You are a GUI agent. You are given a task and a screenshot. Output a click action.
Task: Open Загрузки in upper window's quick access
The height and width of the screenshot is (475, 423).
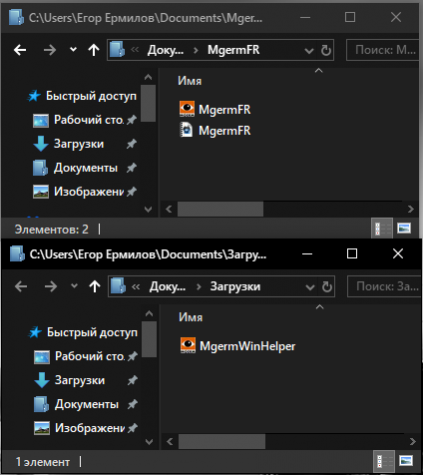pos(78,144)
